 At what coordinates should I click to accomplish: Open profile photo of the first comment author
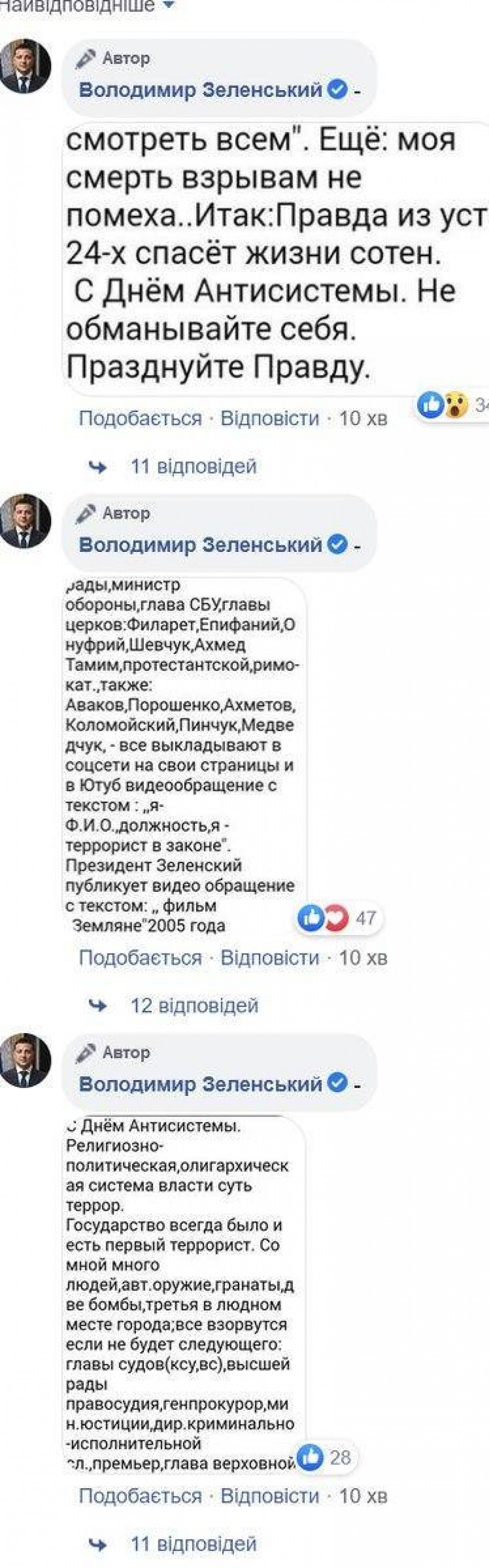pyautogui.click(x=24, y=67)
